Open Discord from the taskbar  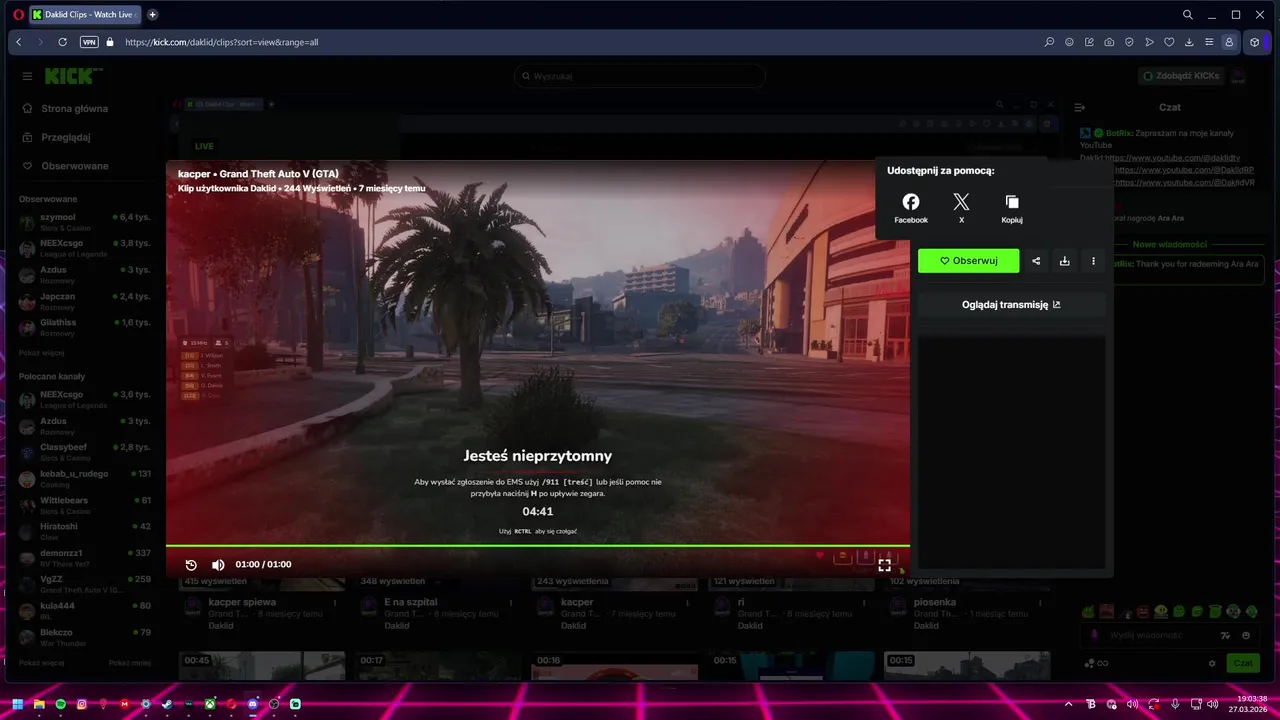click(x=252, y=704)
